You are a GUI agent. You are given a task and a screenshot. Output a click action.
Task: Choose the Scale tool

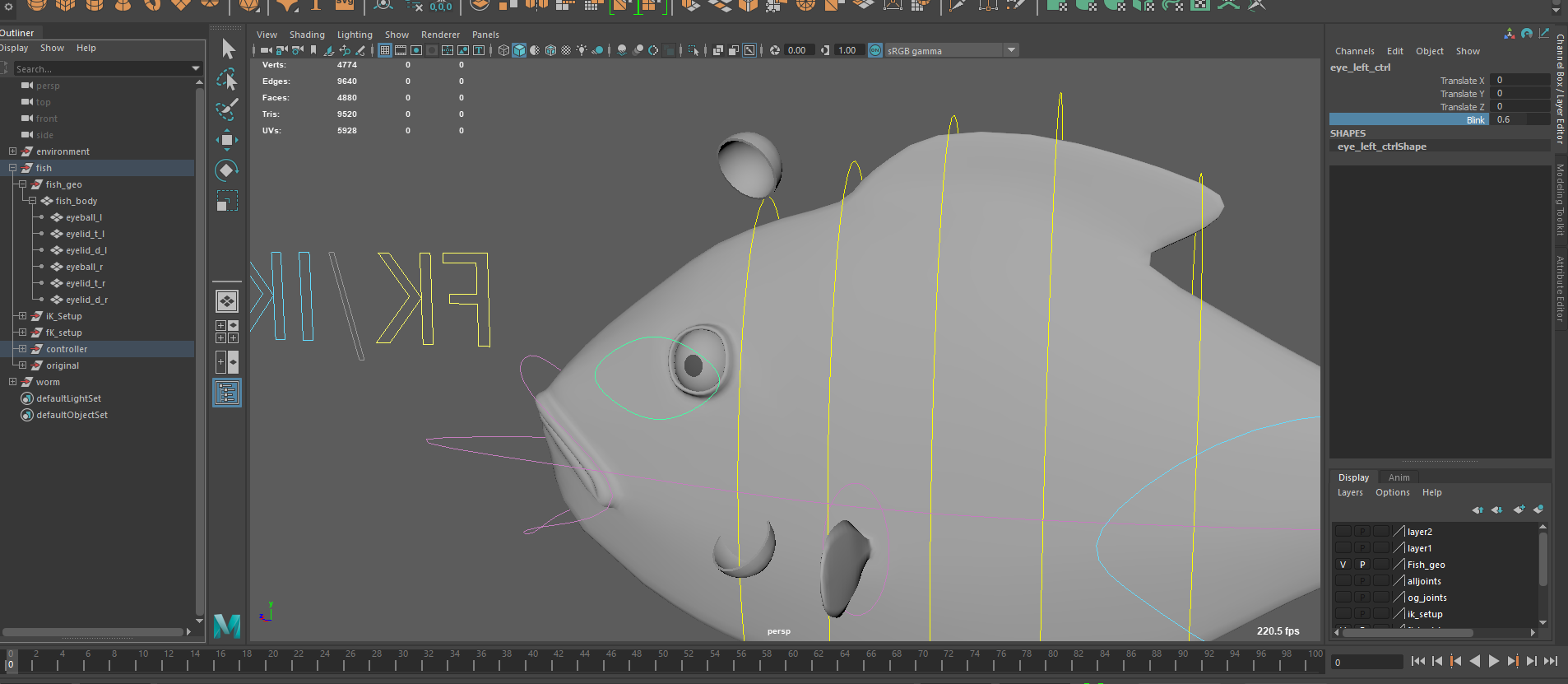tap(227, 201)
